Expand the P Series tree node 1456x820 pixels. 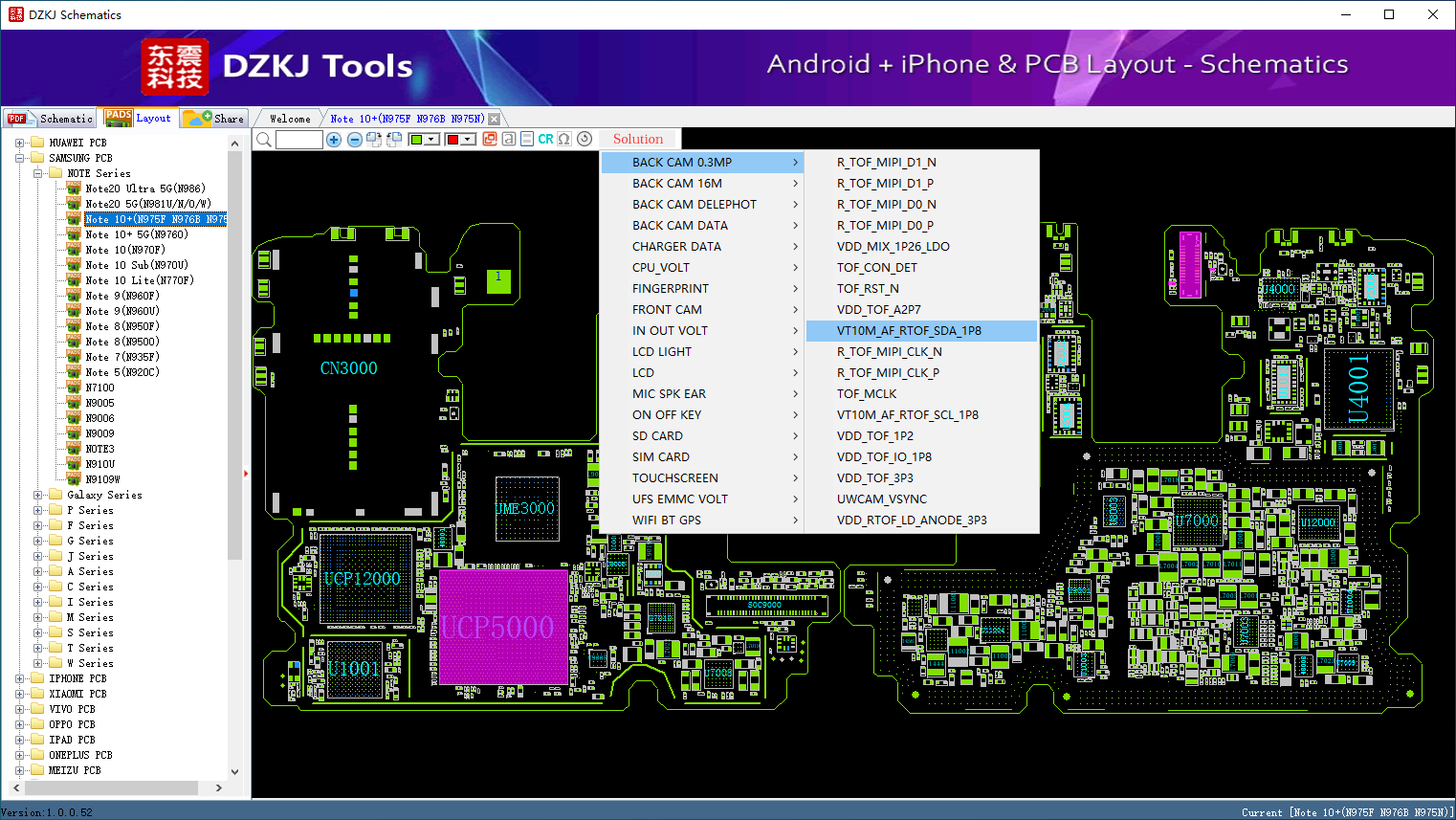tap(37, 510)
